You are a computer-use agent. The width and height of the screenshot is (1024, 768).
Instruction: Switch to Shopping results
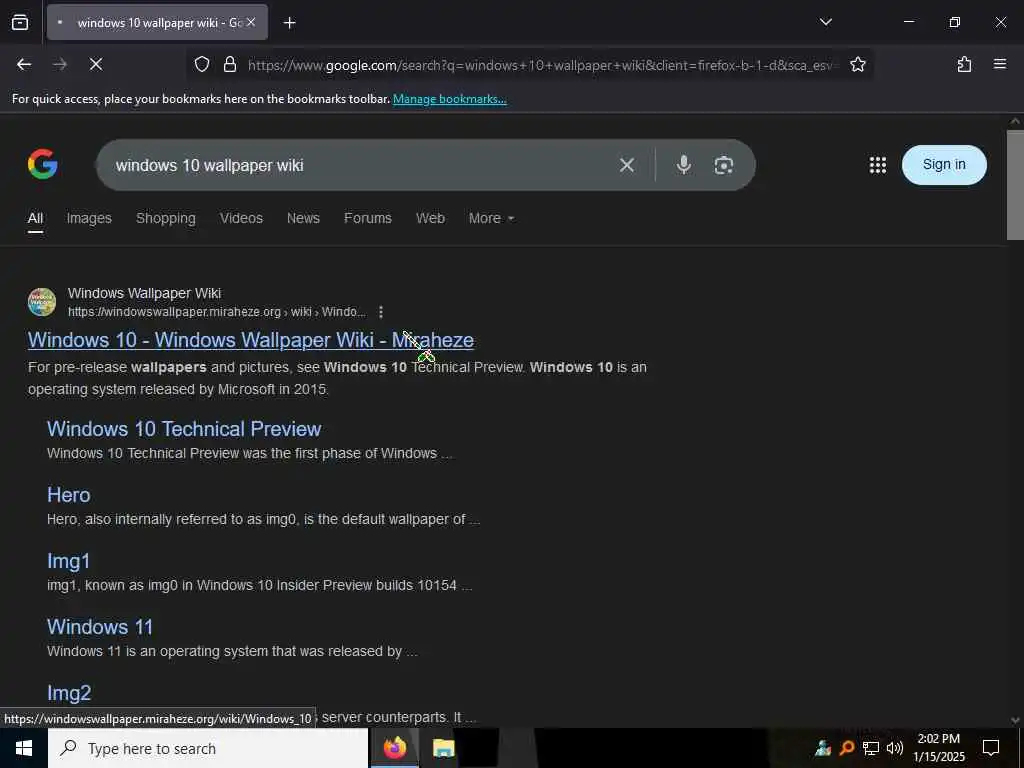coord(165,219)
